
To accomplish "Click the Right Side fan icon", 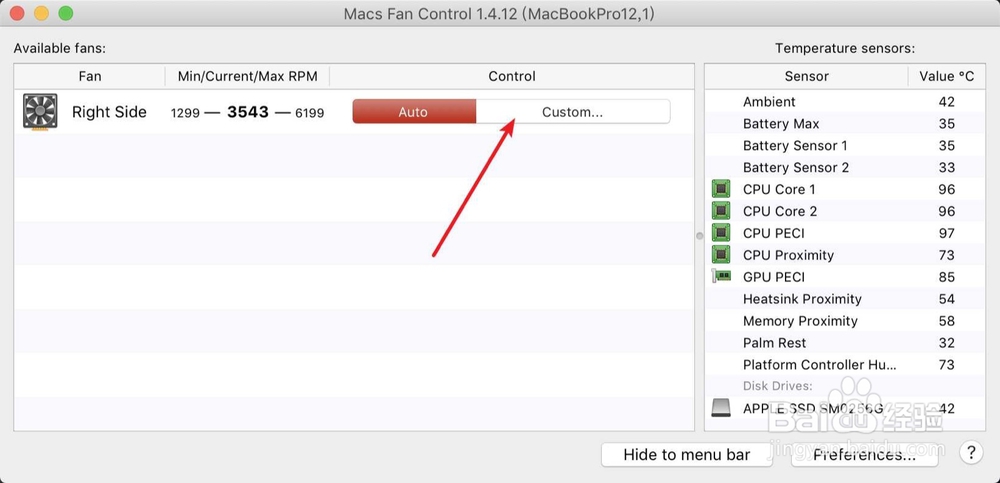I will click(x=40, y=112).
